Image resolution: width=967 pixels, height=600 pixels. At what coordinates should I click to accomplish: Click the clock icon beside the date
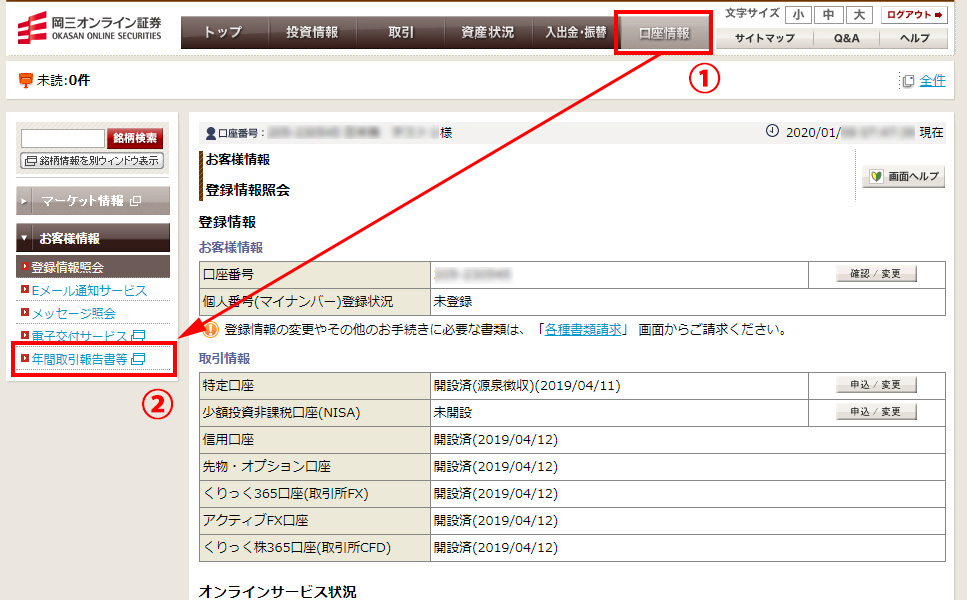point(772,131)
